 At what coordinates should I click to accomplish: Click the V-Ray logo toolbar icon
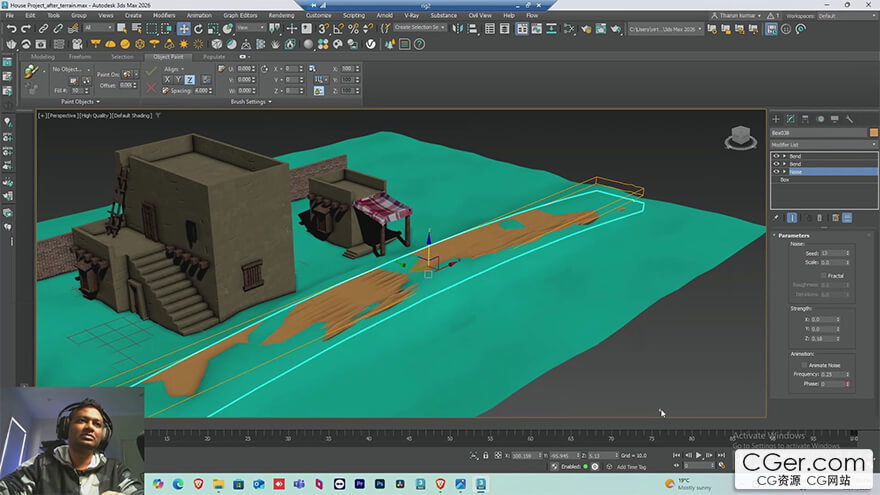click(371, 44)
